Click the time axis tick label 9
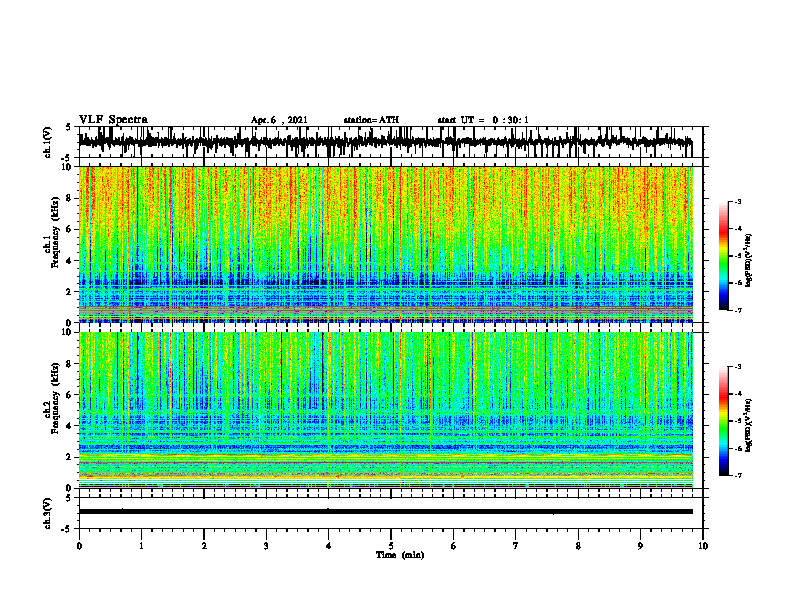The height and width of the screenshot is (612, 792). click(x=640, y=546)
